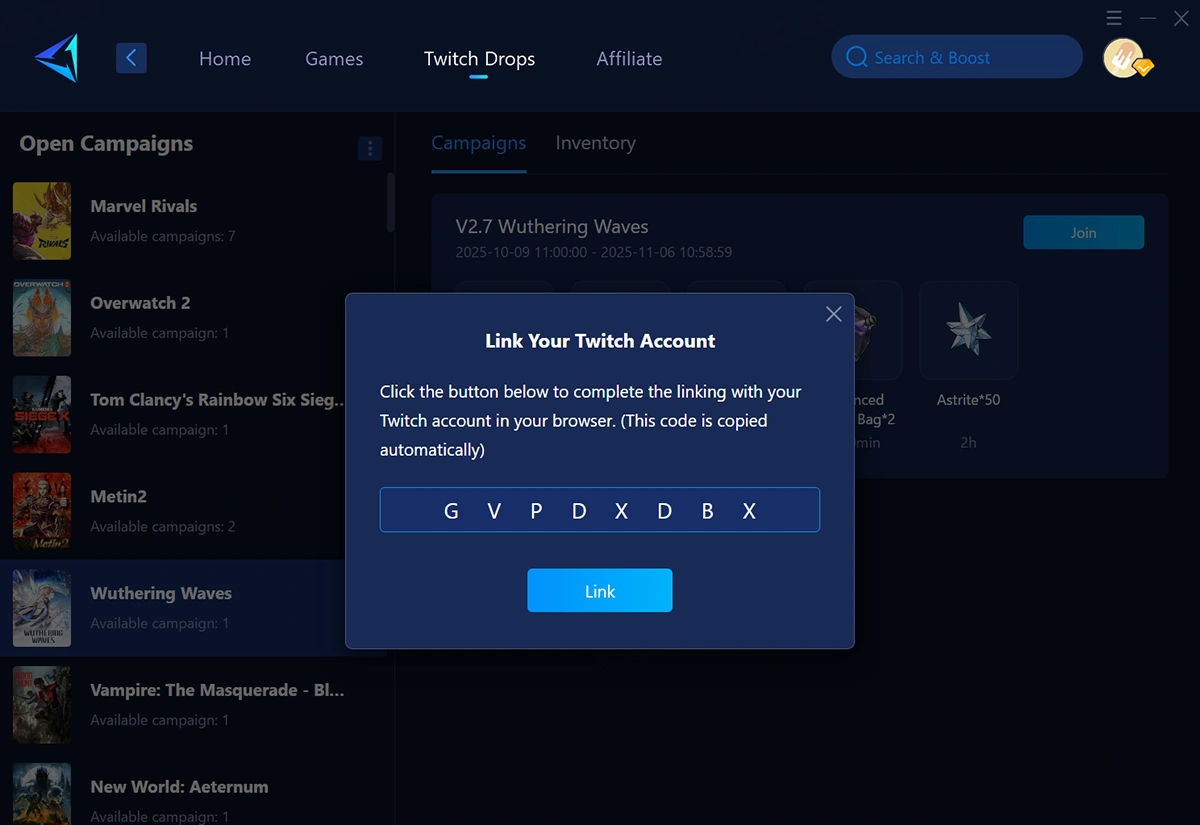Image resolution: width=1200 pixels, height=825 pixels.
Task: Switch to the Inventory tab
Action: (x=595, y=143)
